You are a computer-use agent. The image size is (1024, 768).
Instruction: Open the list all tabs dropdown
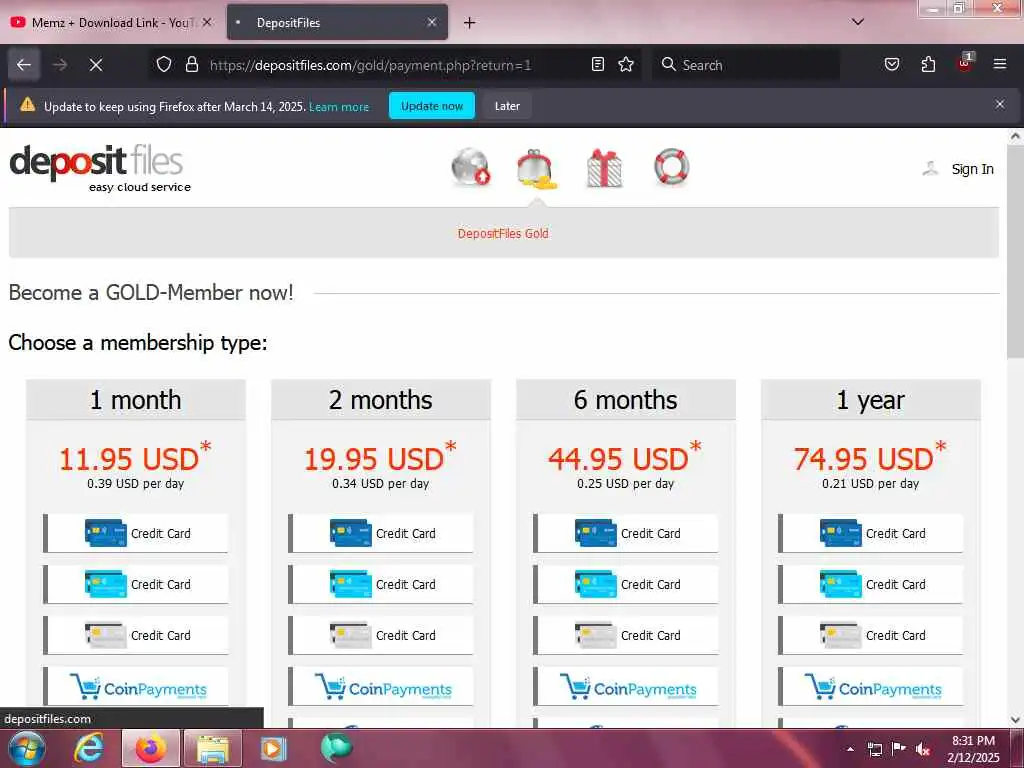click(858, 22)
